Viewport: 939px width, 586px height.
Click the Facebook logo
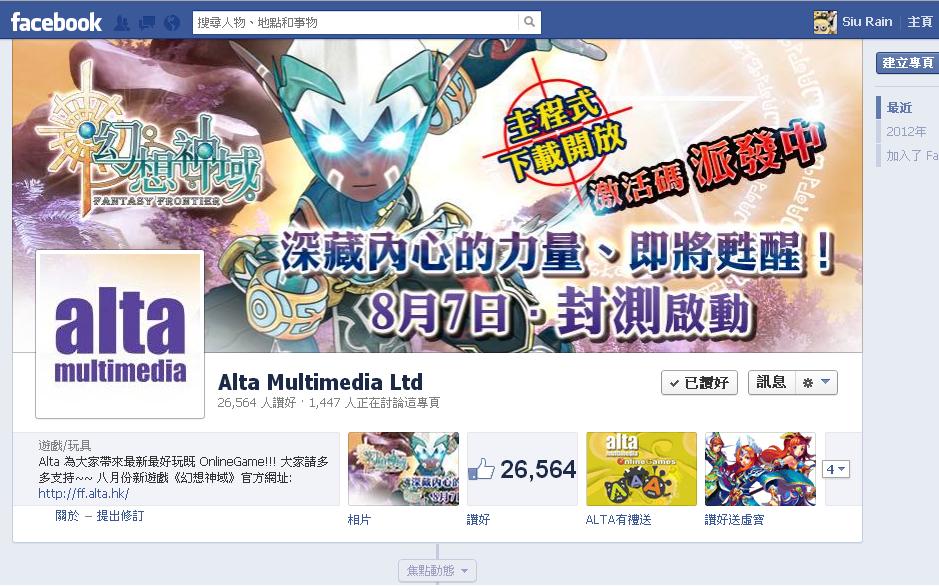coord(56,22)
